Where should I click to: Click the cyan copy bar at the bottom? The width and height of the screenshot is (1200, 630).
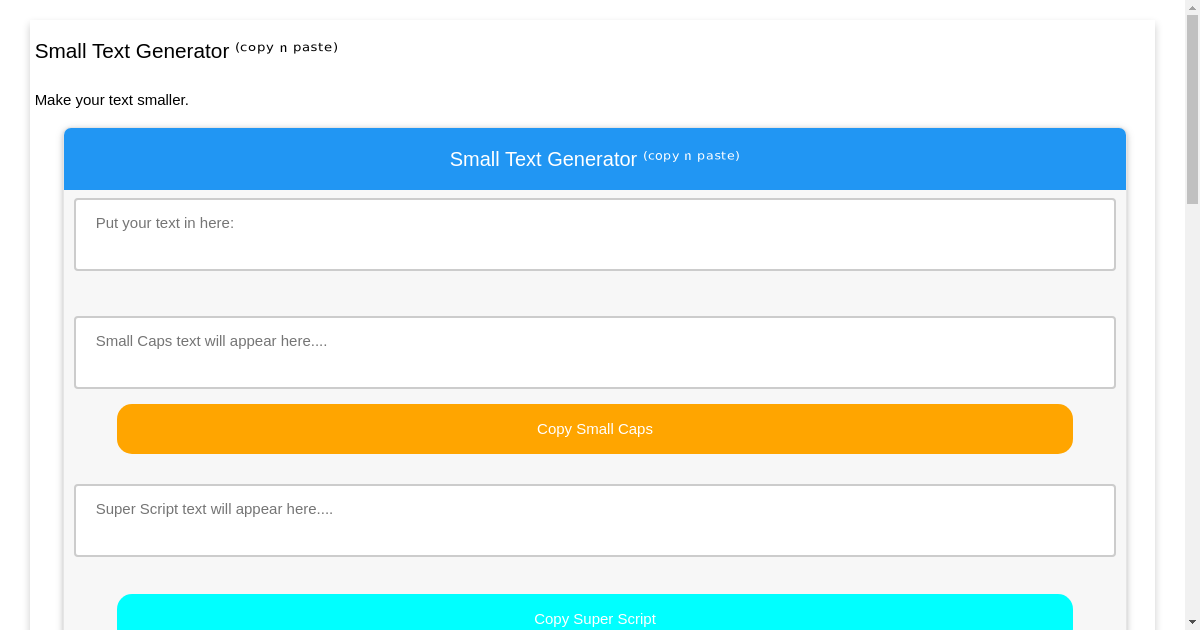(x=595, y=614)
